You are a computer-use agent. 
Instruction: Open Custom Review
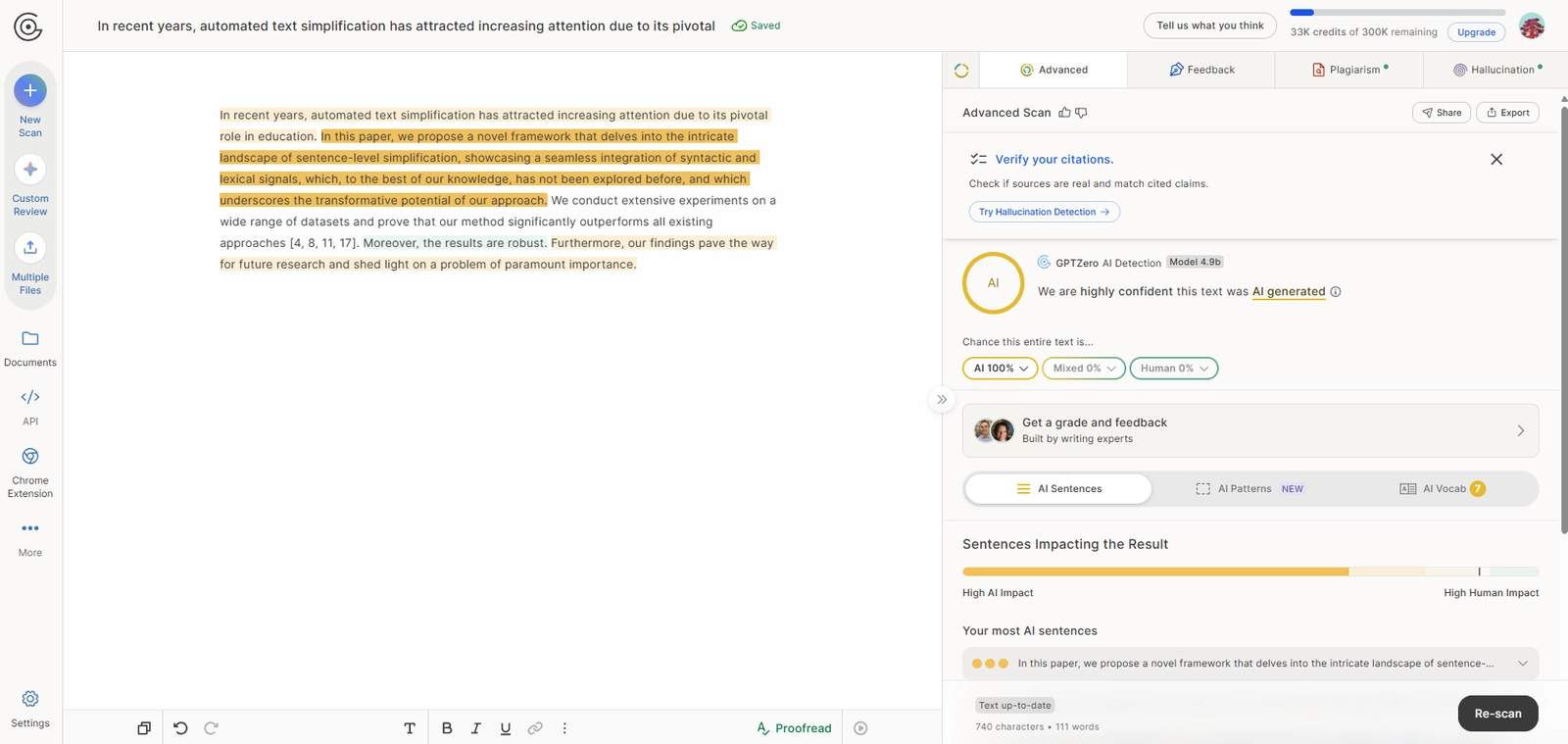tap(30, 185)
